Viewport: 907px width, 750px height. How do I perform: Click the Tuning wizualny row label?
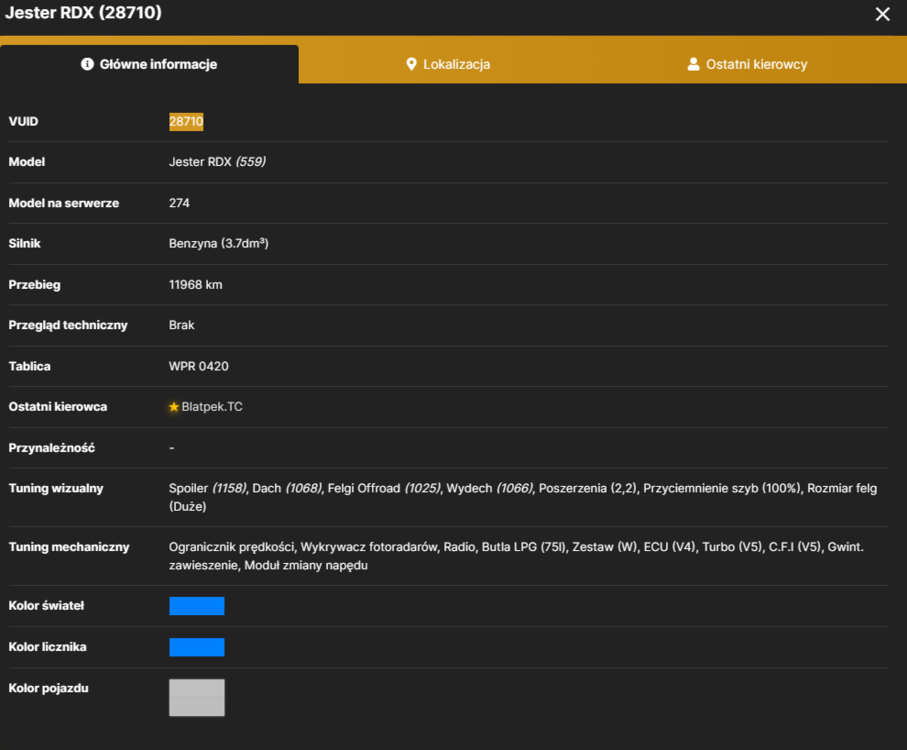coord(56,489)
